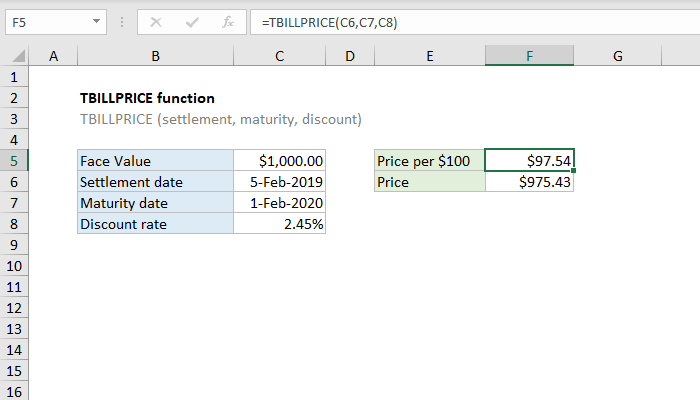Screen dimensions: 700x400
Task: Select column B header
Action: (155, 56)
